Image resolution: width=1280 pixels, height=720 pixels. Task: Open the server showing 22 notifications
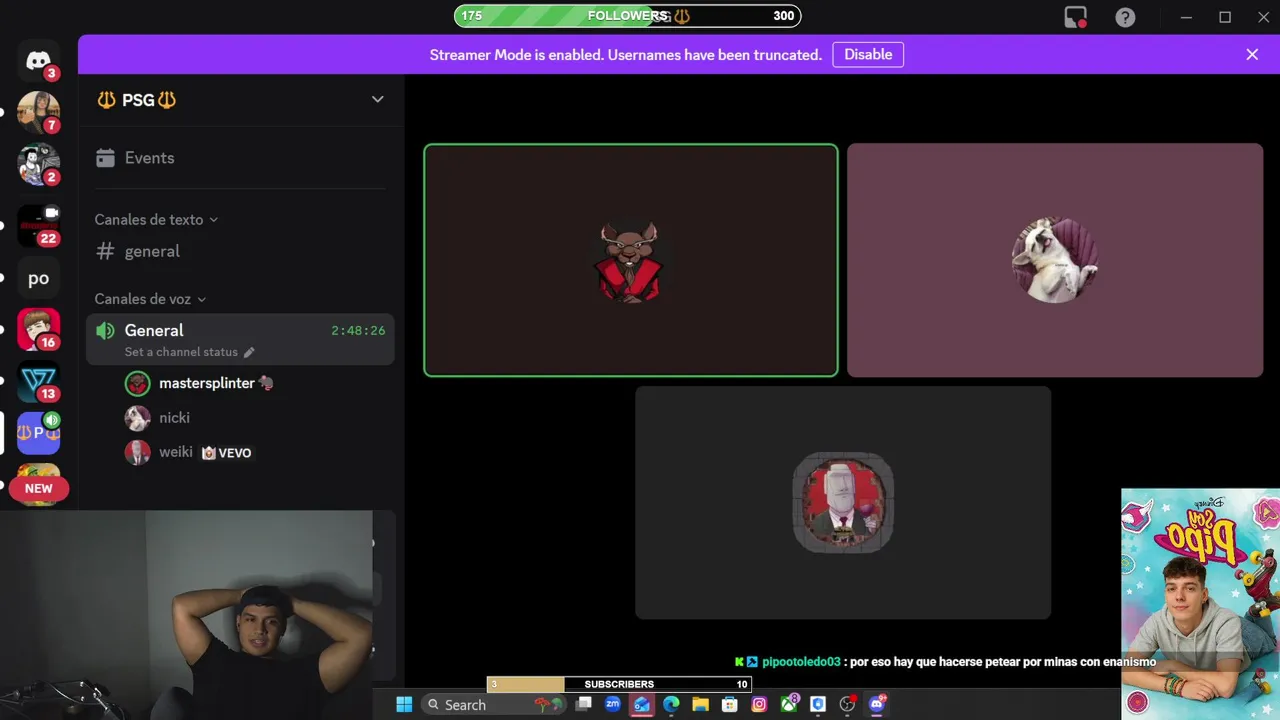coord(38,226)
